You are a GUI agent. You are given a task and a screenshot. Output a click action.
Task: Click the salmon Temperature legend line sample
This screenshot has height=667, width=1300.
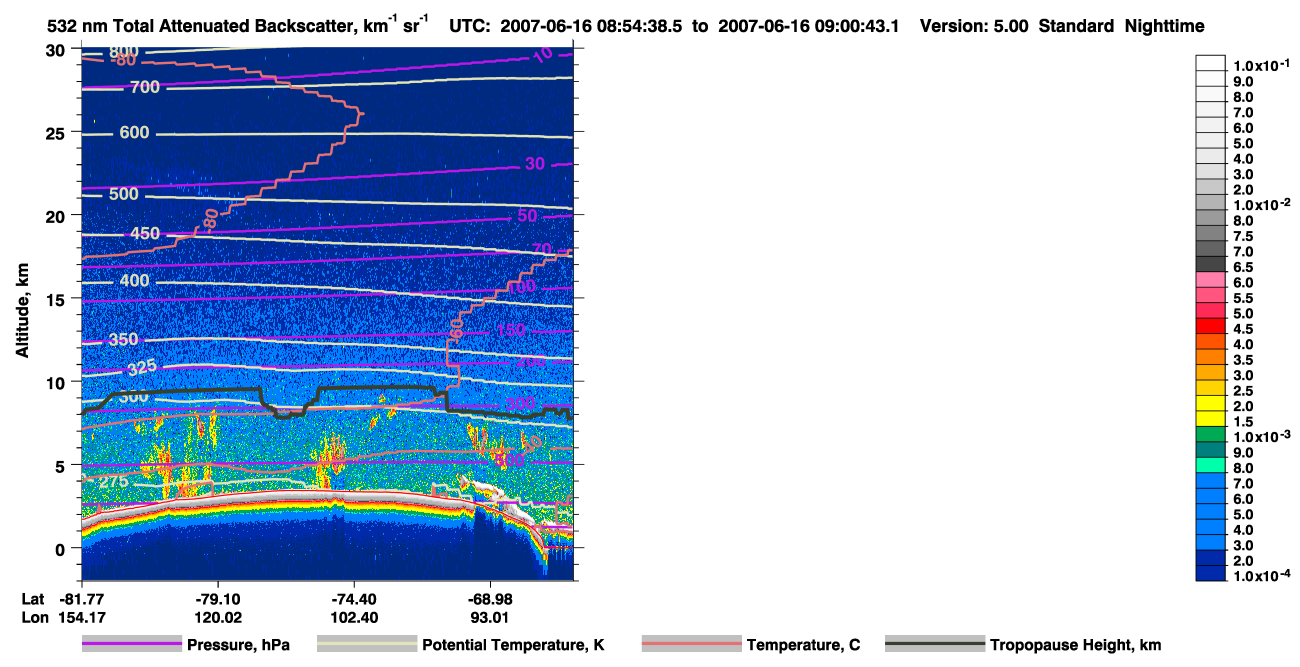click(691, 645)
